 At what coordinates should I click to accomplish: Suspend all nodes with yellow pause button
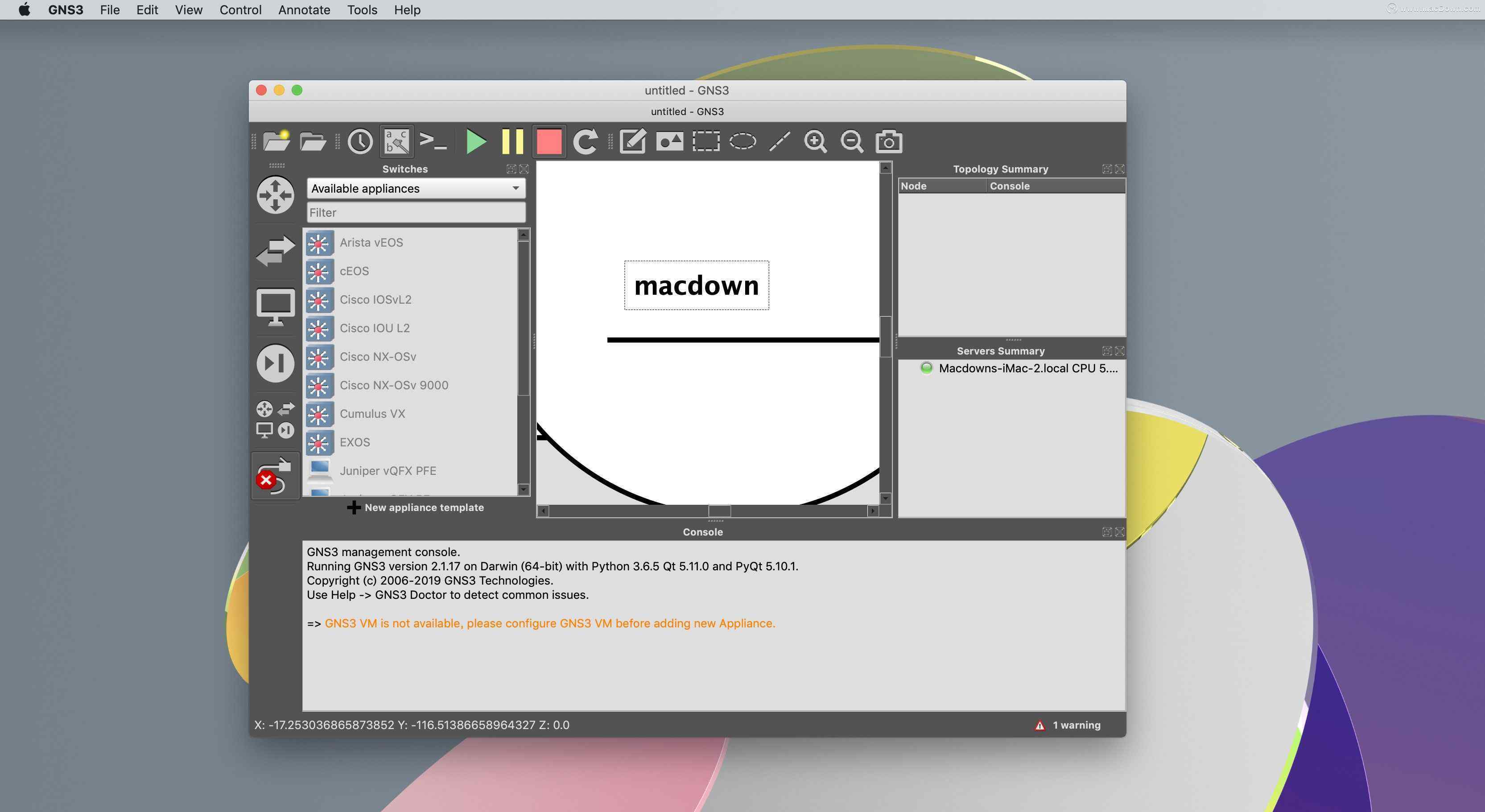[x=512, y=141]
